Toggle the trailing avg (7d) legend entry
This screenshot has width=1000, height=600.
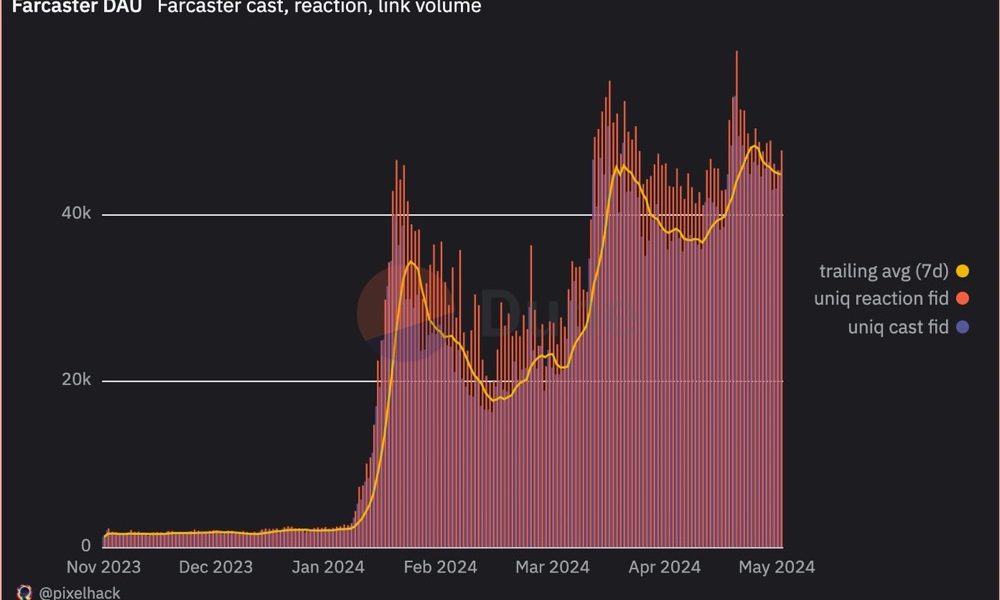[x=894, y=272]
